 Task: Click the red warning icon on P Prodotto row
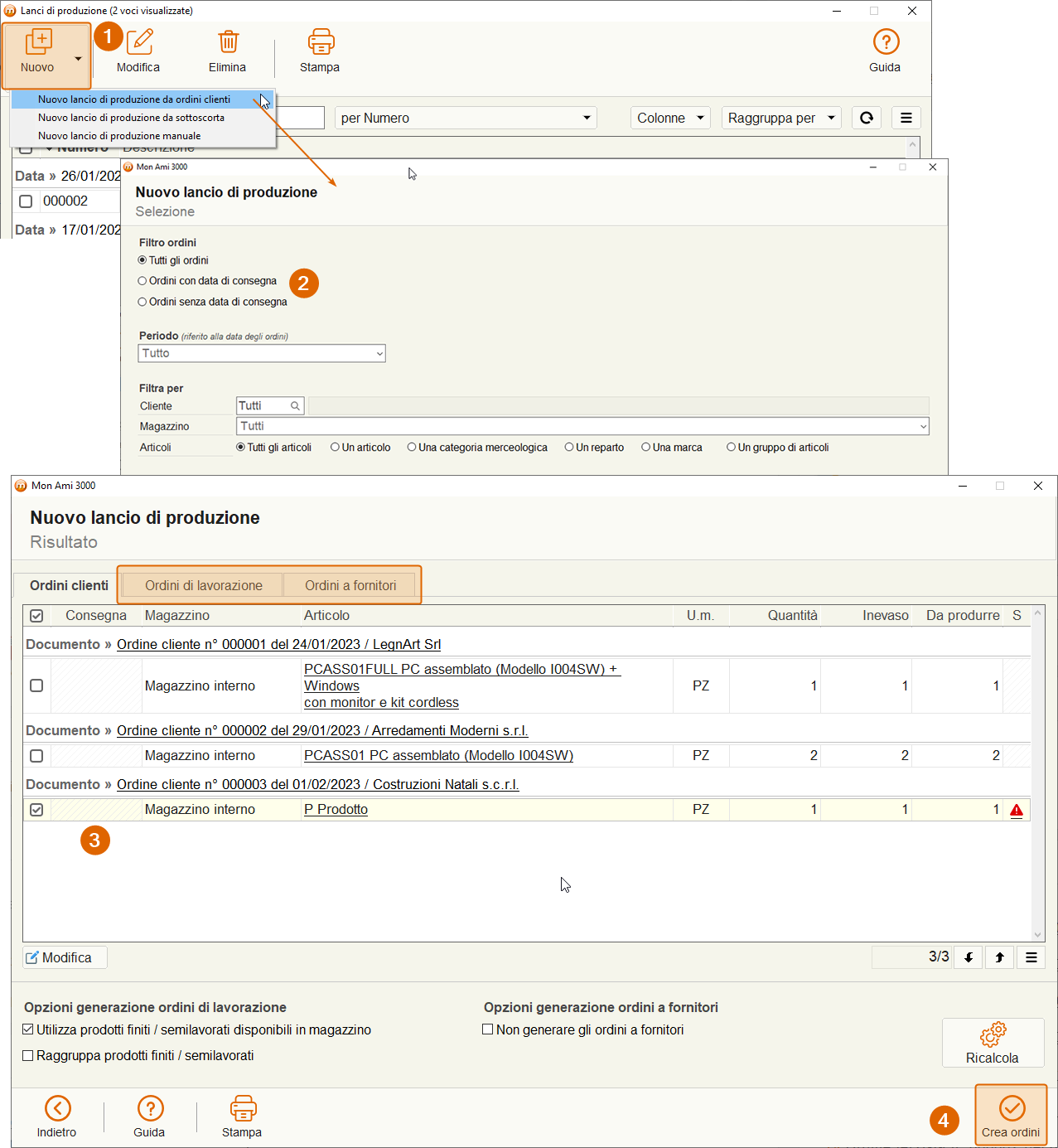coord(1017,811)
